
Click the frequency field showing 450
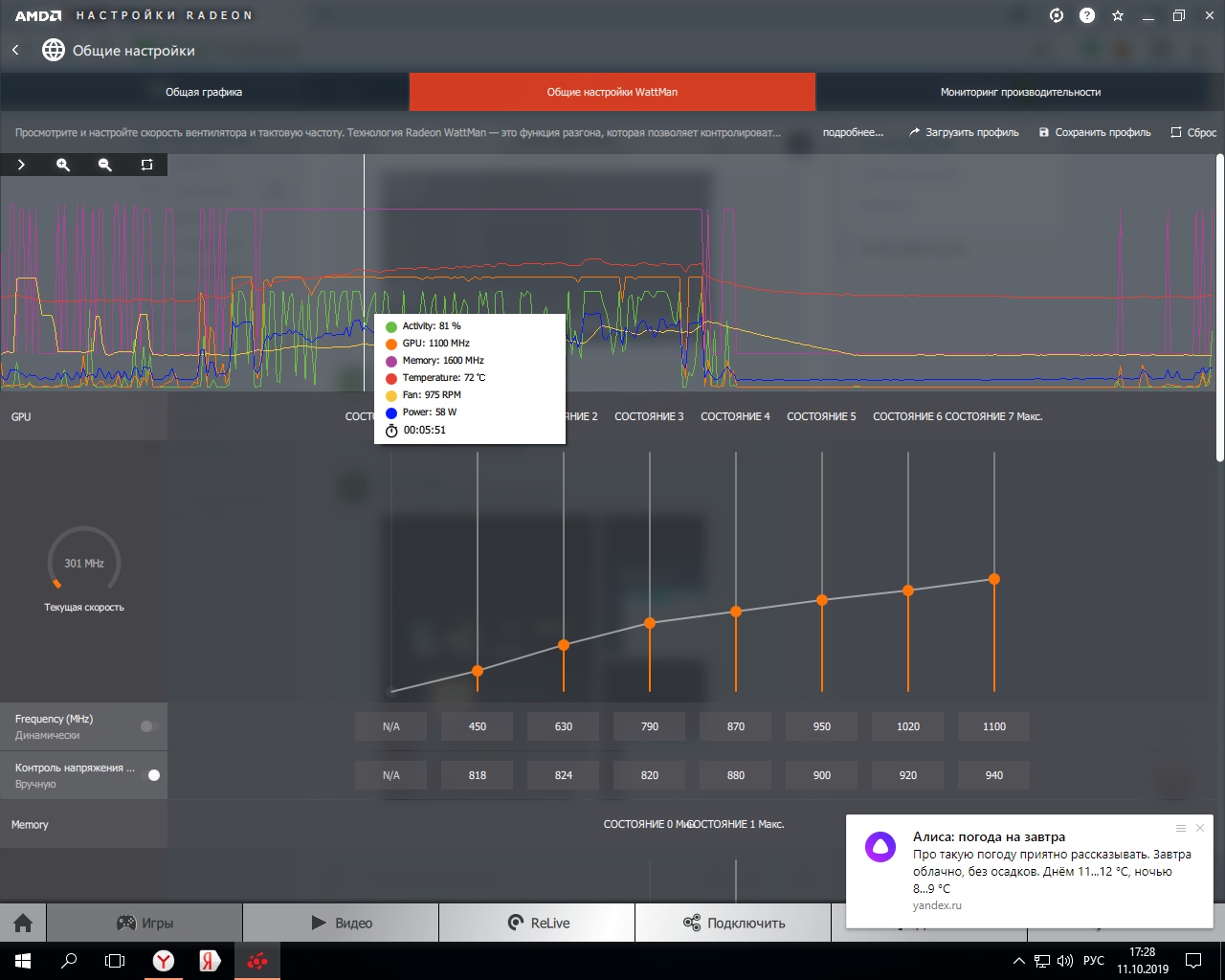[x=478, y=726]
